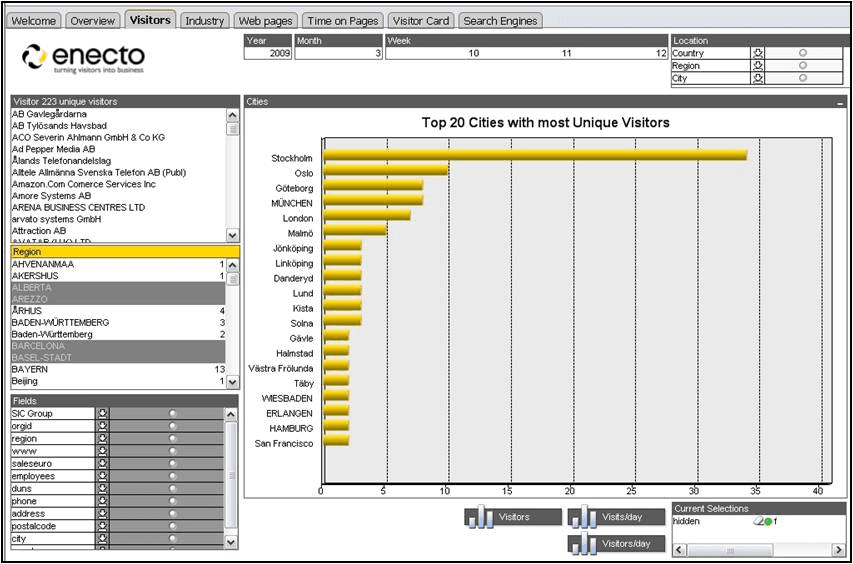Toggle the City radio indicator in Location
The height and width of the screenshot is (564, 853).
coord(803,78)
